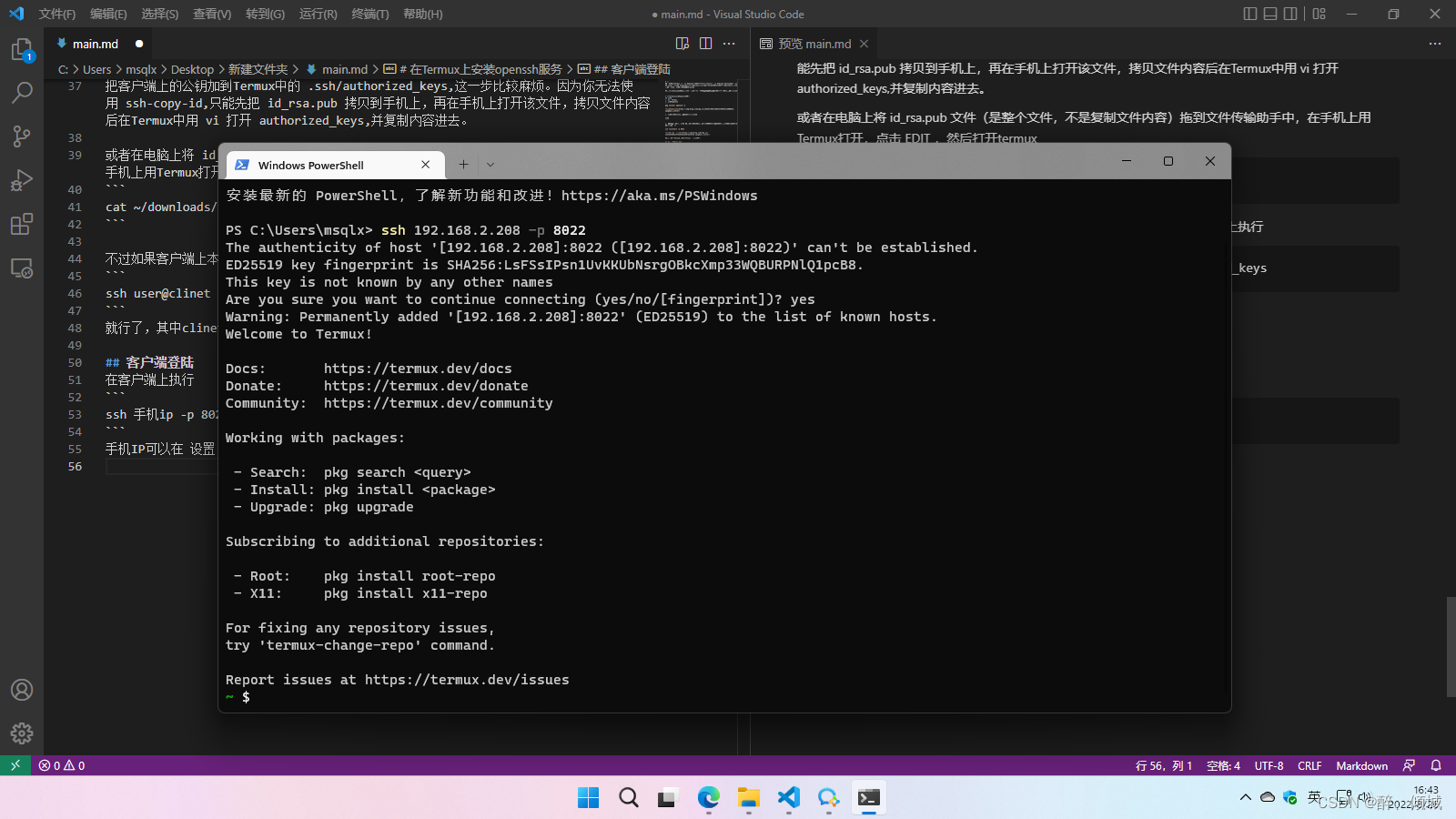Open the 帮助(H) menu
The height and width of the screenshot is (819, 1456).
coord(422,14)
